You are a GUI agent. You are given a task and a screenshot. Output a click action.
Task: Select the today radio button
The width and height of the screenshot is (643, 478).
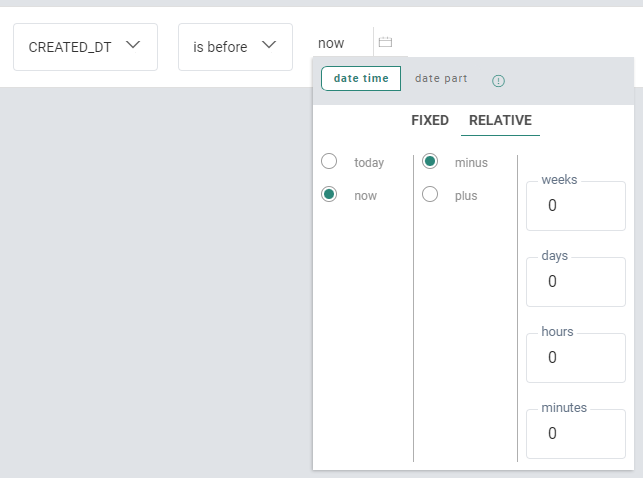click(329, 162)
